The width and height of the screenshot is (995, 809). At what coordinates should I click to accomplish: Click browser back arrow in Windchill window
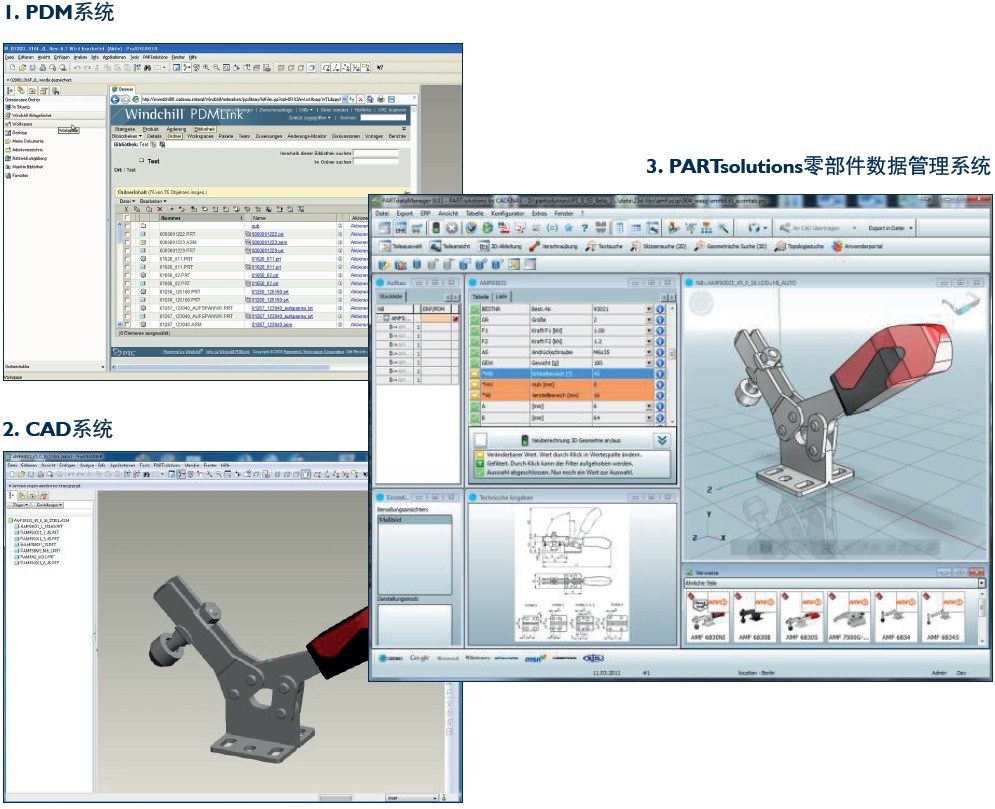coord(115,100)
